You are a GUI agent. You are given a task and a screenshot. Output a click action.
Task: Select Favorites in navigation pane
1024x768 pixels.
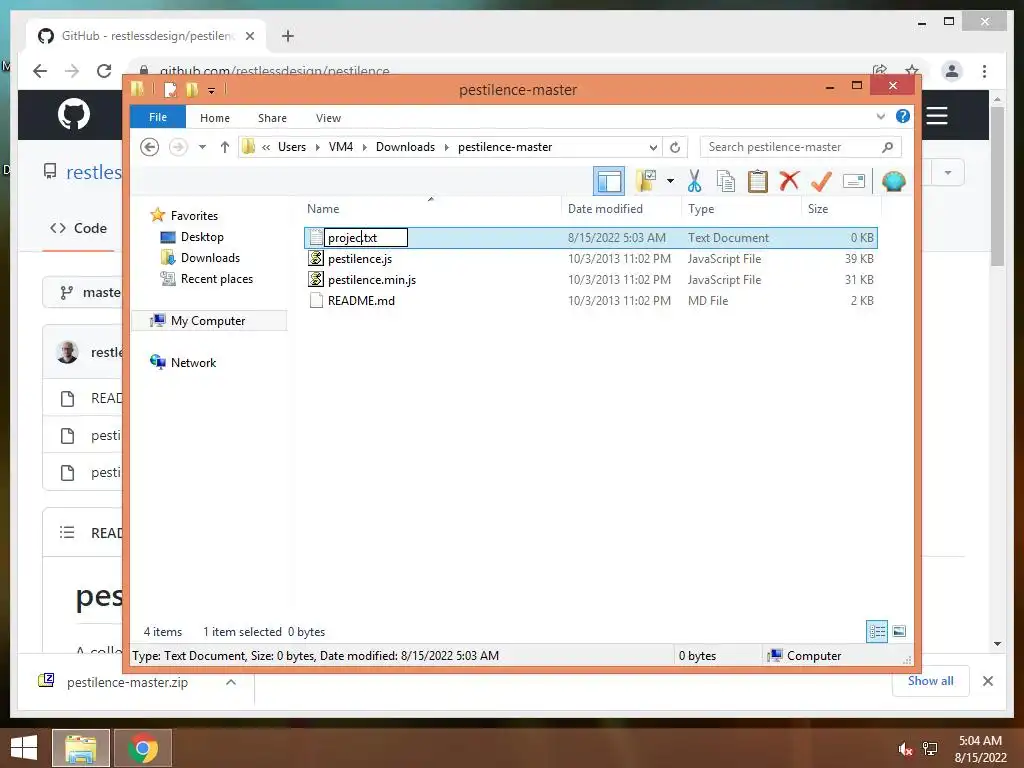194,216
